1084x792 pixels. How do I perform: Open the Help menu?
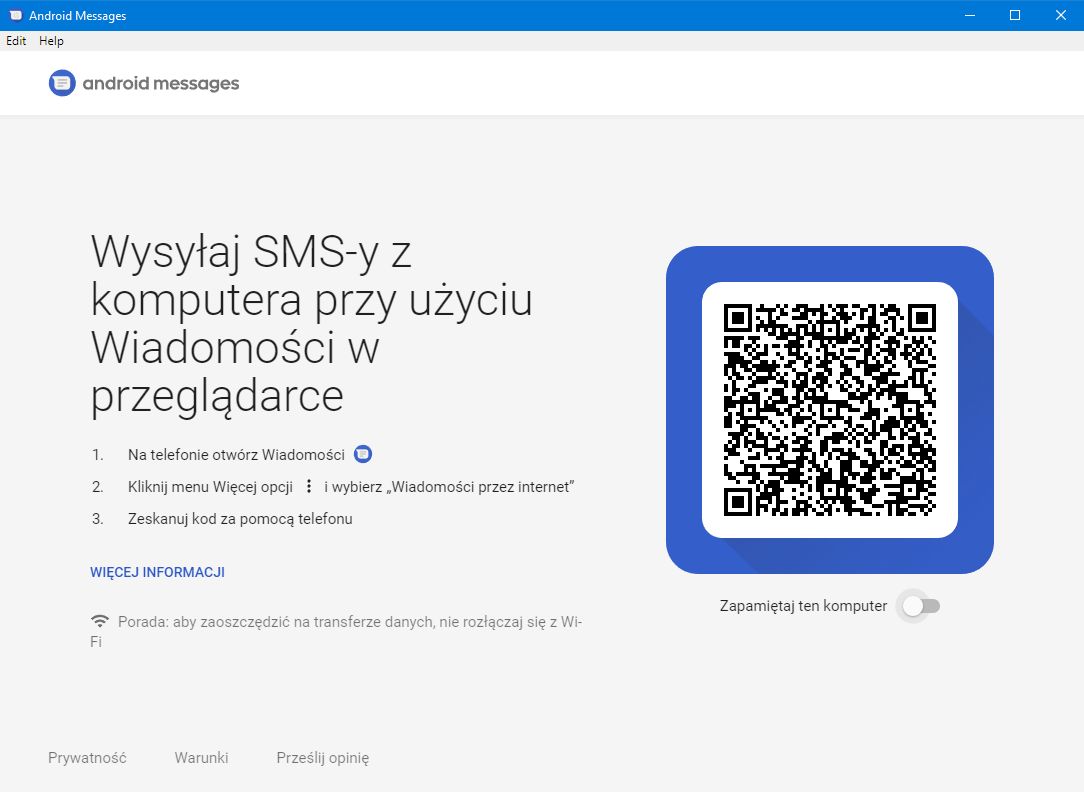(x=51, y=41)
